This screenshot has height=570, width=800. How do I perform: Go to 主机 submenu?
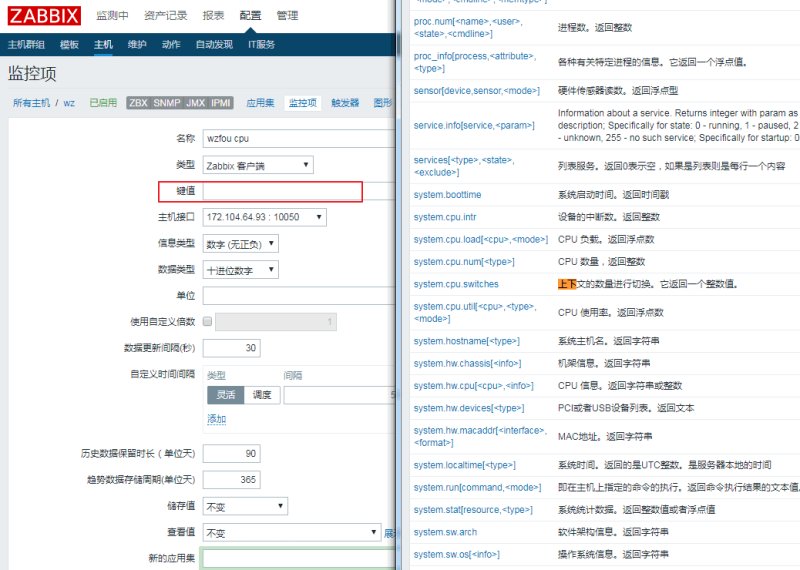(x=103, y=44)
